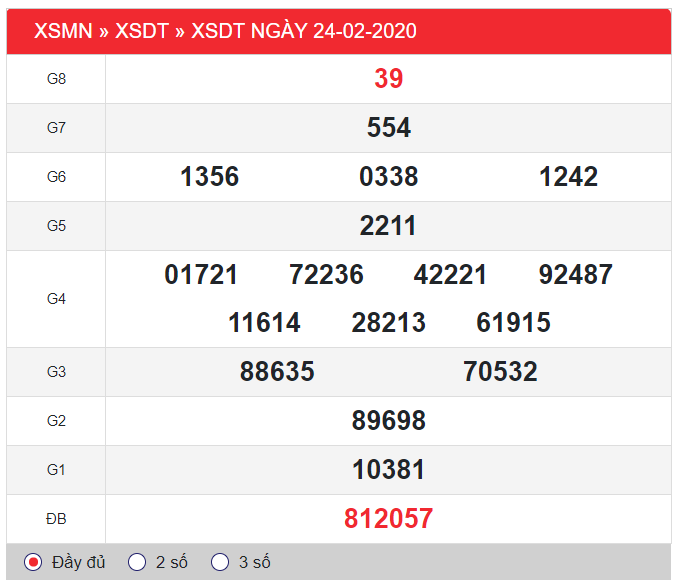The width and height of the screenshot is (682, 588).
Task: Click the G8 prize number 39
Action: pyautogui.click(x=388, y=79)
